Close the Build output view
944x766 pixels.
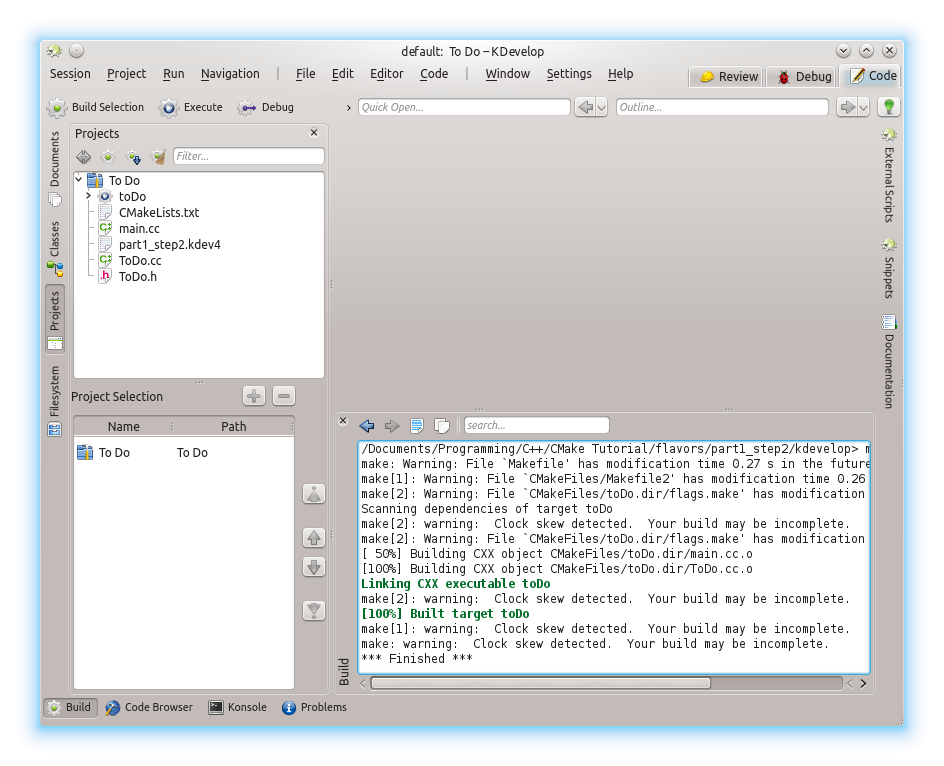pos(343,421)
